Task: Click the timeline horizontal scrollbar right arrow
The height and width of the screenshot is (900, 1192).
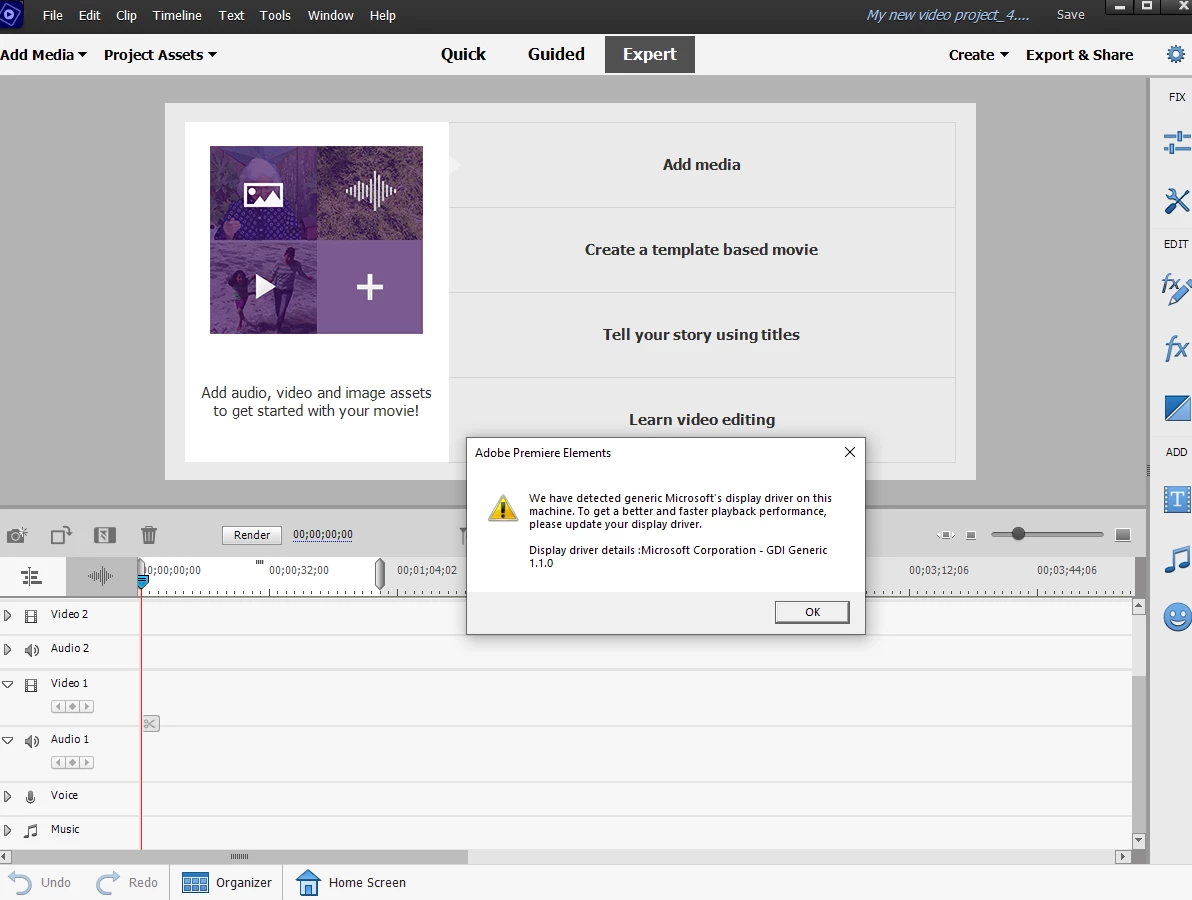Action: tap(1123, 857)
